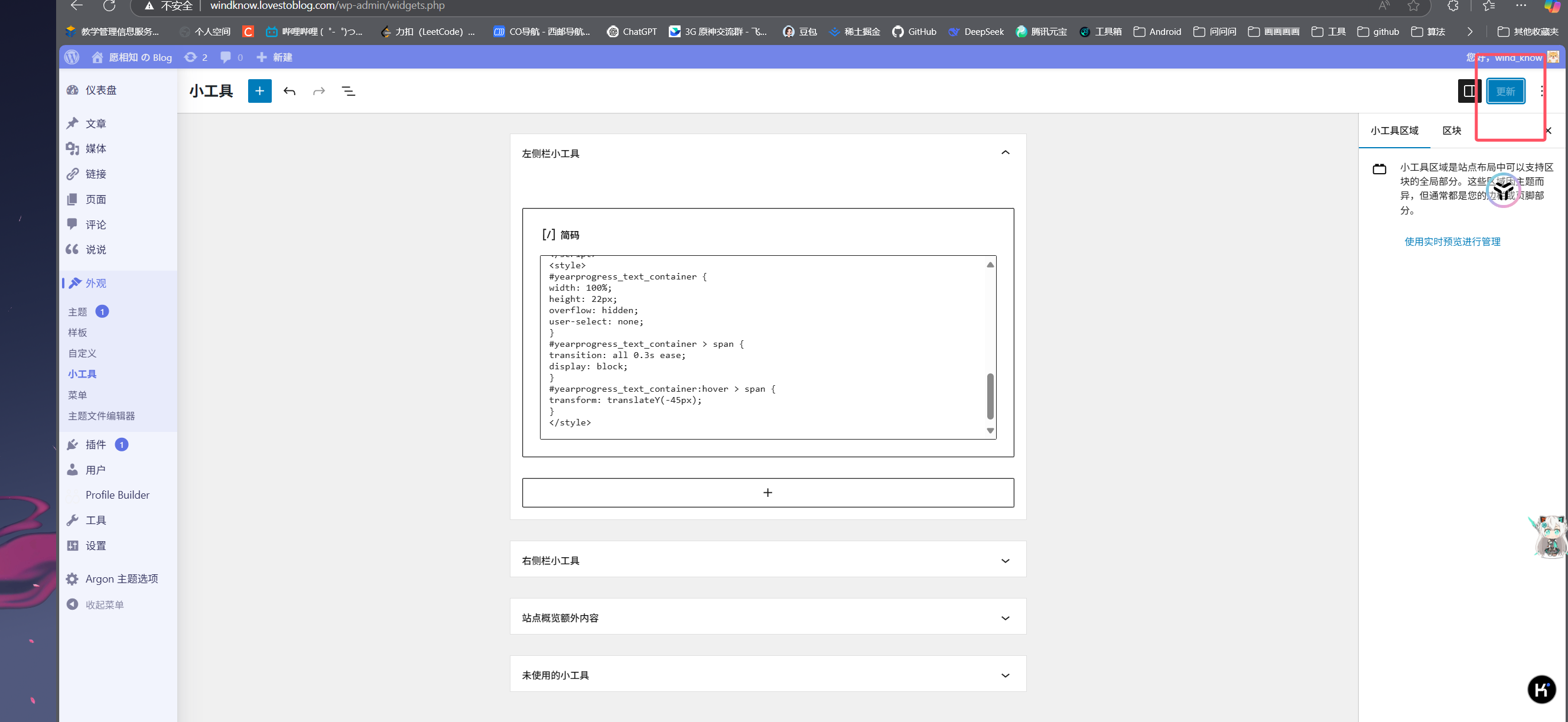Expand the 未使用的小工具 area
The height and width of the screenshot is (722, 1568).
coord(1005,675)
